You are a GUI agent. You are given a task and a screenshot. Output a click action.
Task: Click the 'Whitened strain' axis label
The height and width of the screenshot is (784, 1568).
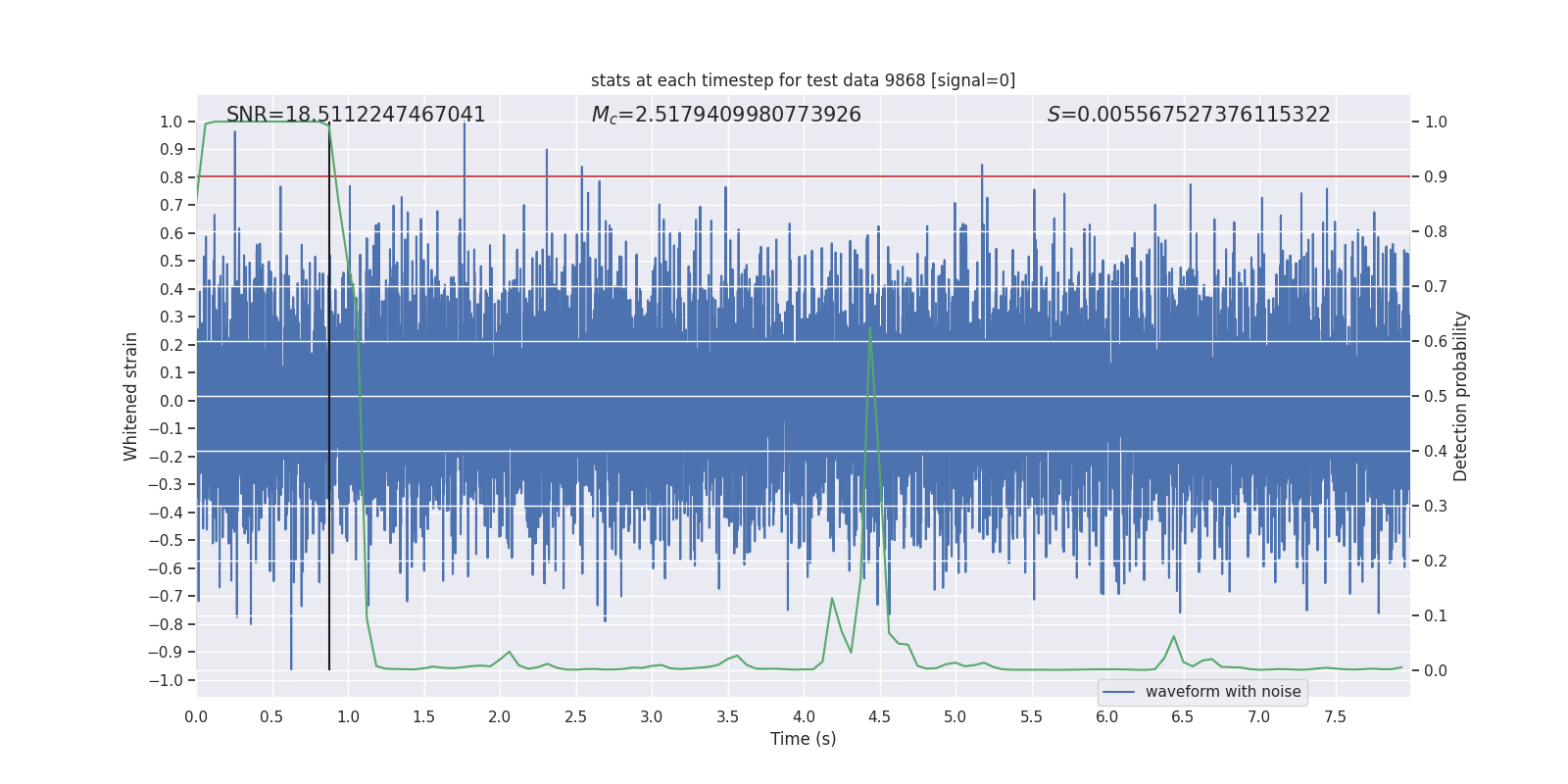coord(130,396)
